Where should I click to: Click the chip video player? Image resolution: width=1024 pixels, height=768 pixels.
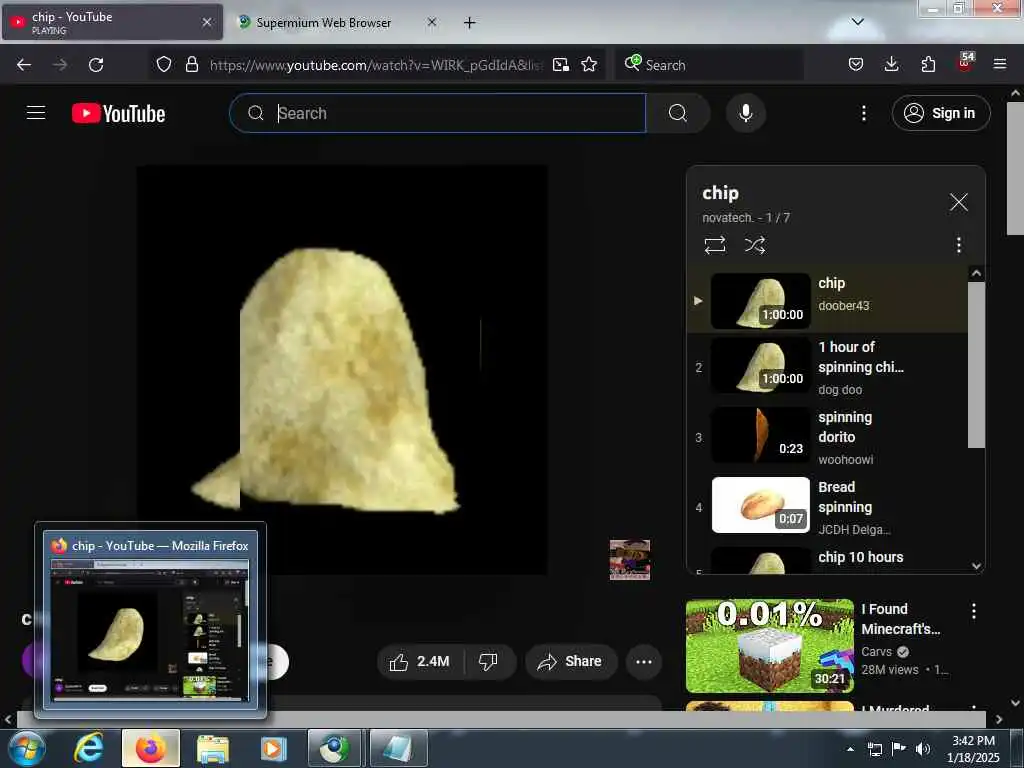[x=342, y=370]
